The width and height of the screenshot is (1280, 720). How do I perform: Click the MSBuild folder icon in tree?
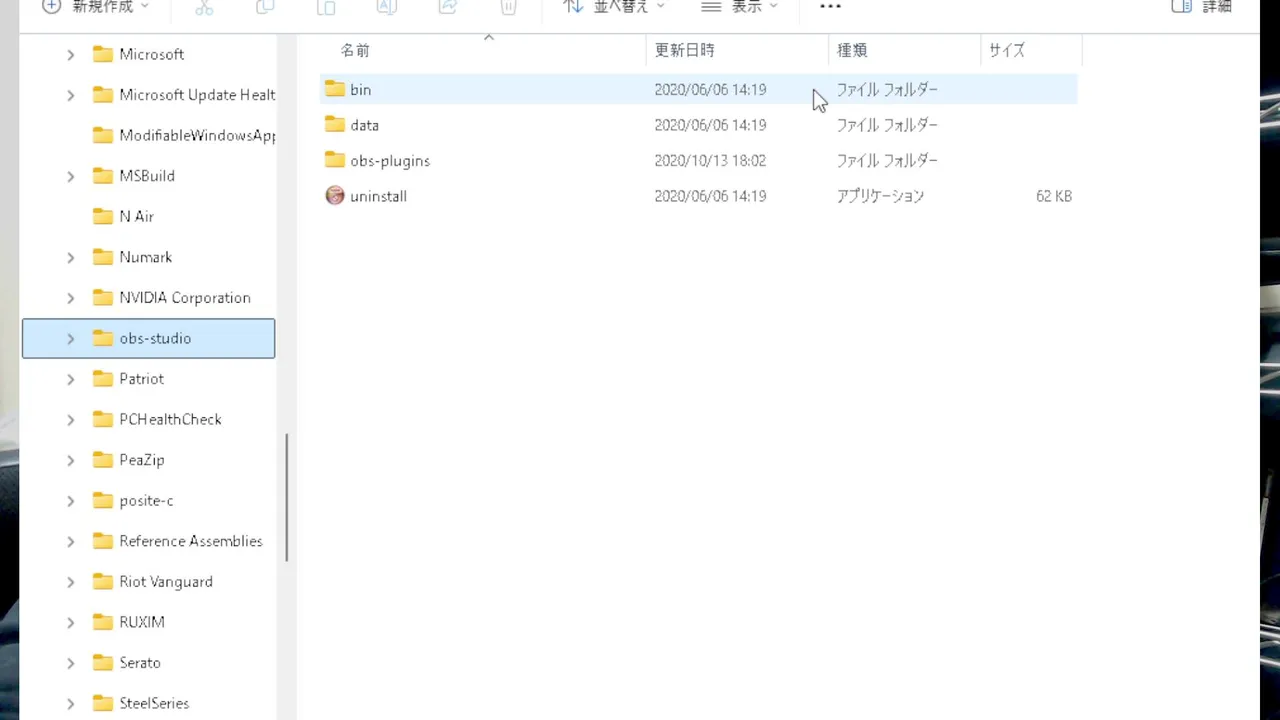(102, 176)
